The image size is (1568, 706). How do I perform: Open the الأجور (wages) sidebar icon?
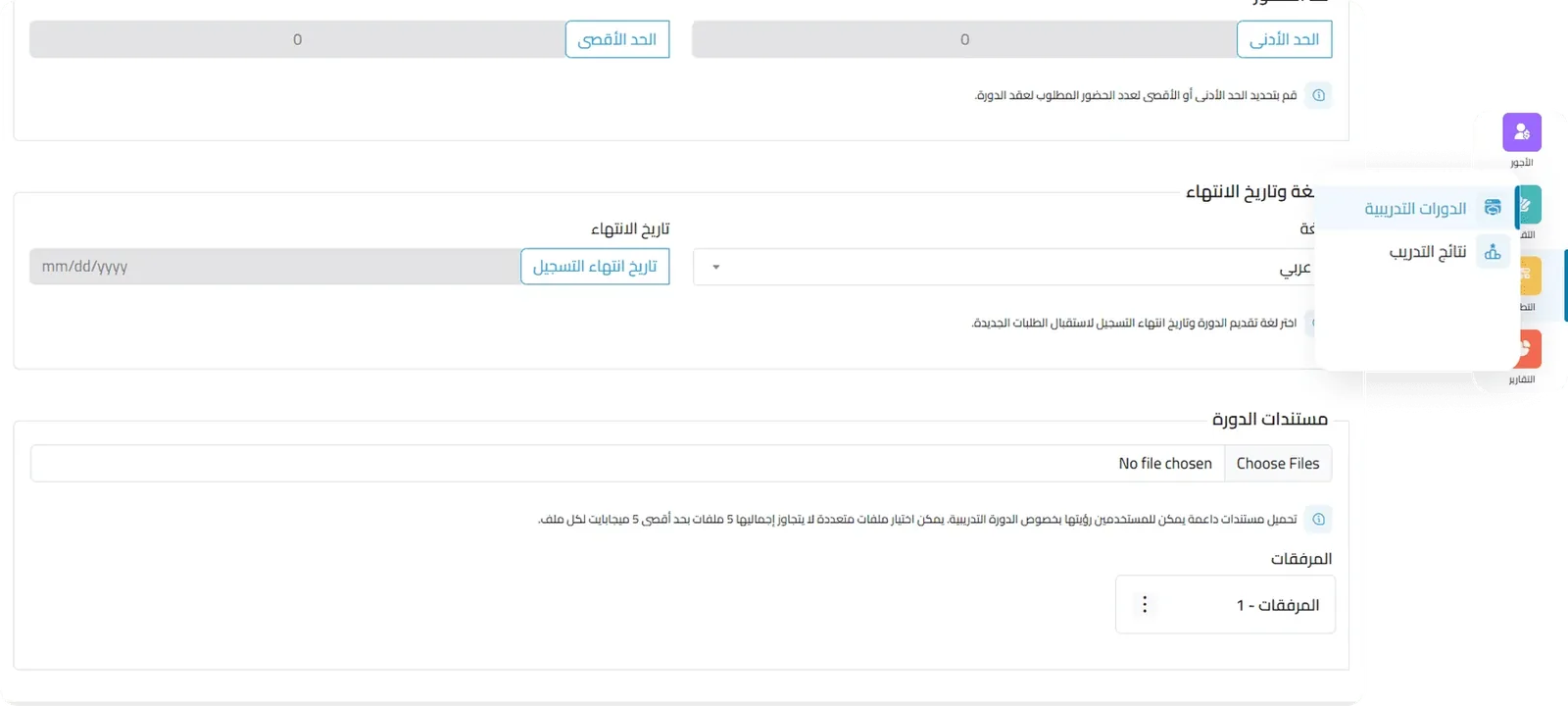(1522, 132)
